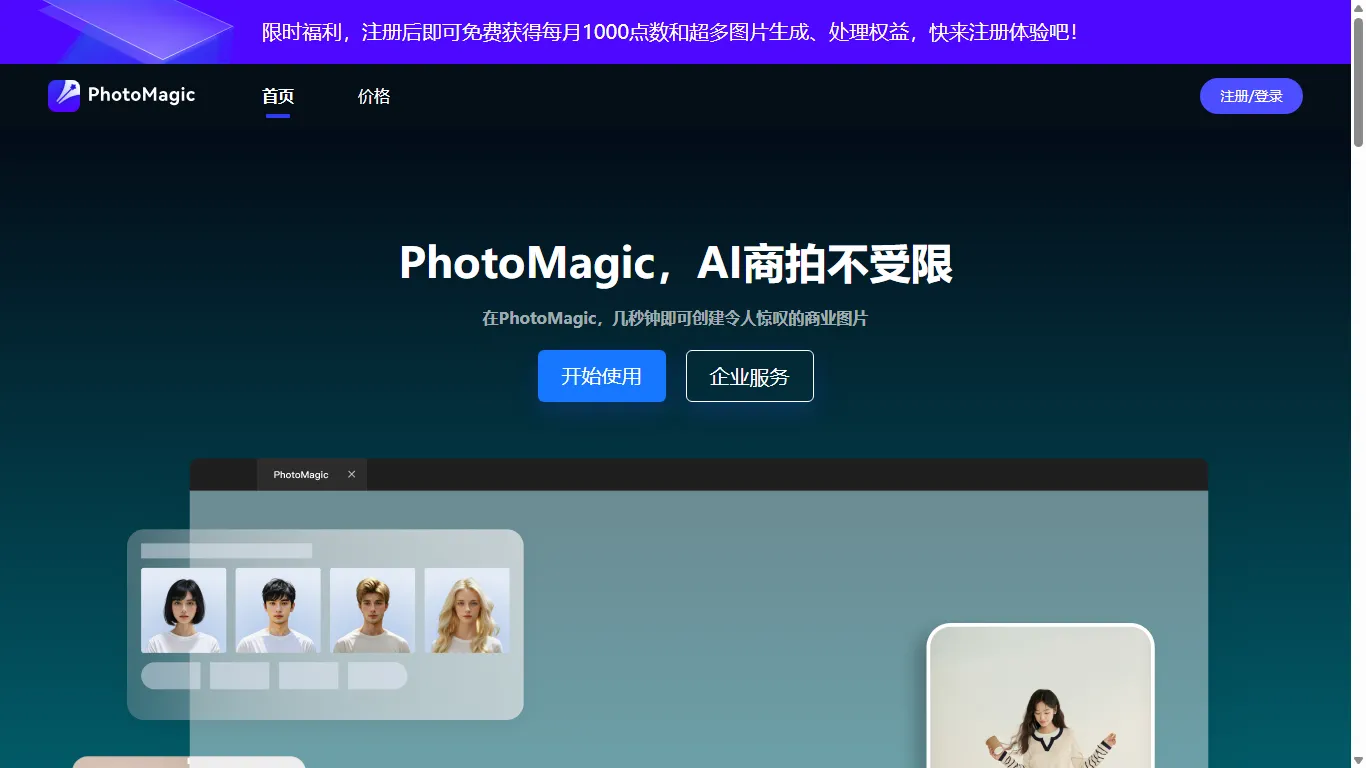Click the search-bar placeholder in the model panel
This screenshot has width=1366, height=768.
point(225,548)
